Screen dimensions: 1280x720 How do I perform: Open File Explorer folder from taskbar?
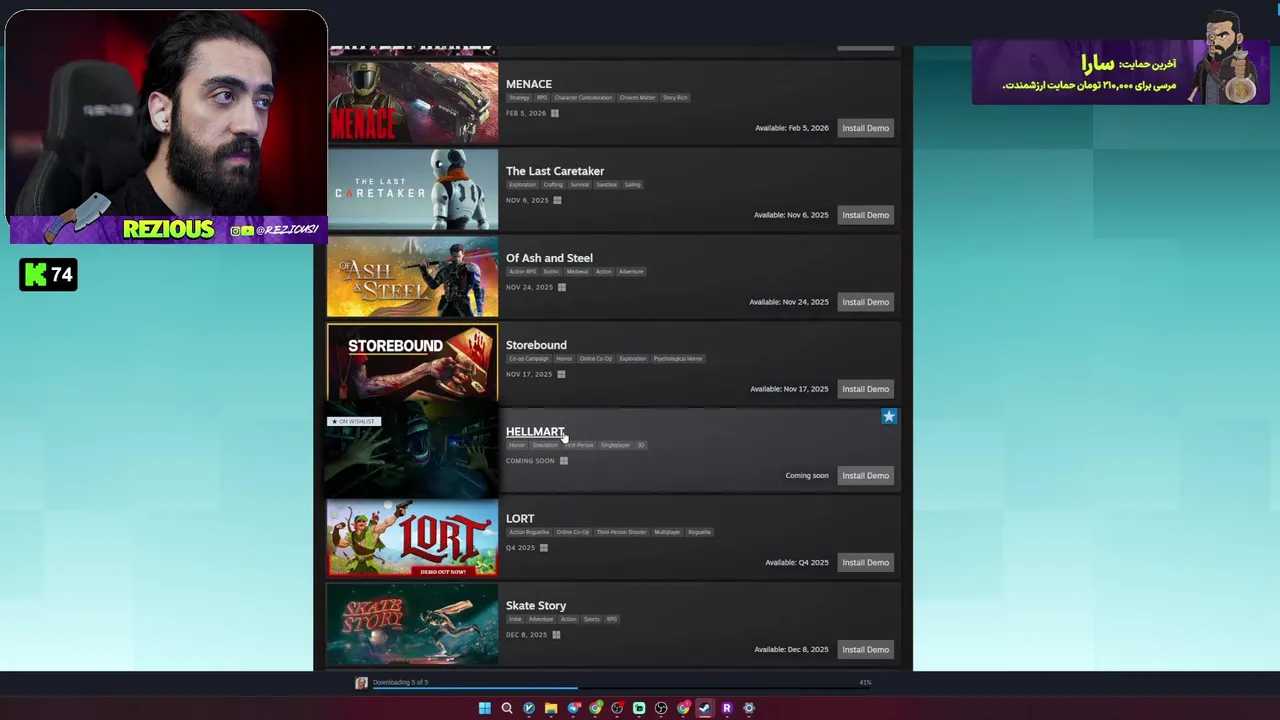click(x=551, y=708)
